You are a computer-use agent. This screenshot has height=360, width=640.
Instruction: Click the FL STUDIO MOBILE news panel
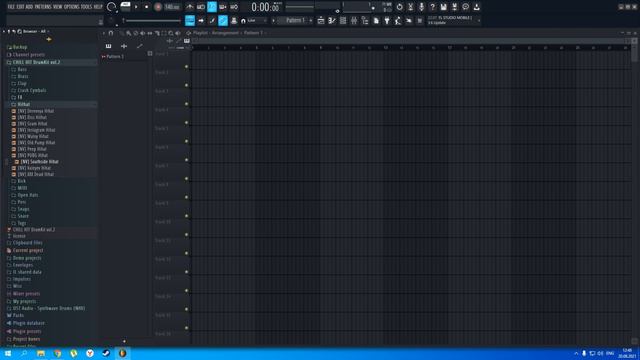point(453,20)
